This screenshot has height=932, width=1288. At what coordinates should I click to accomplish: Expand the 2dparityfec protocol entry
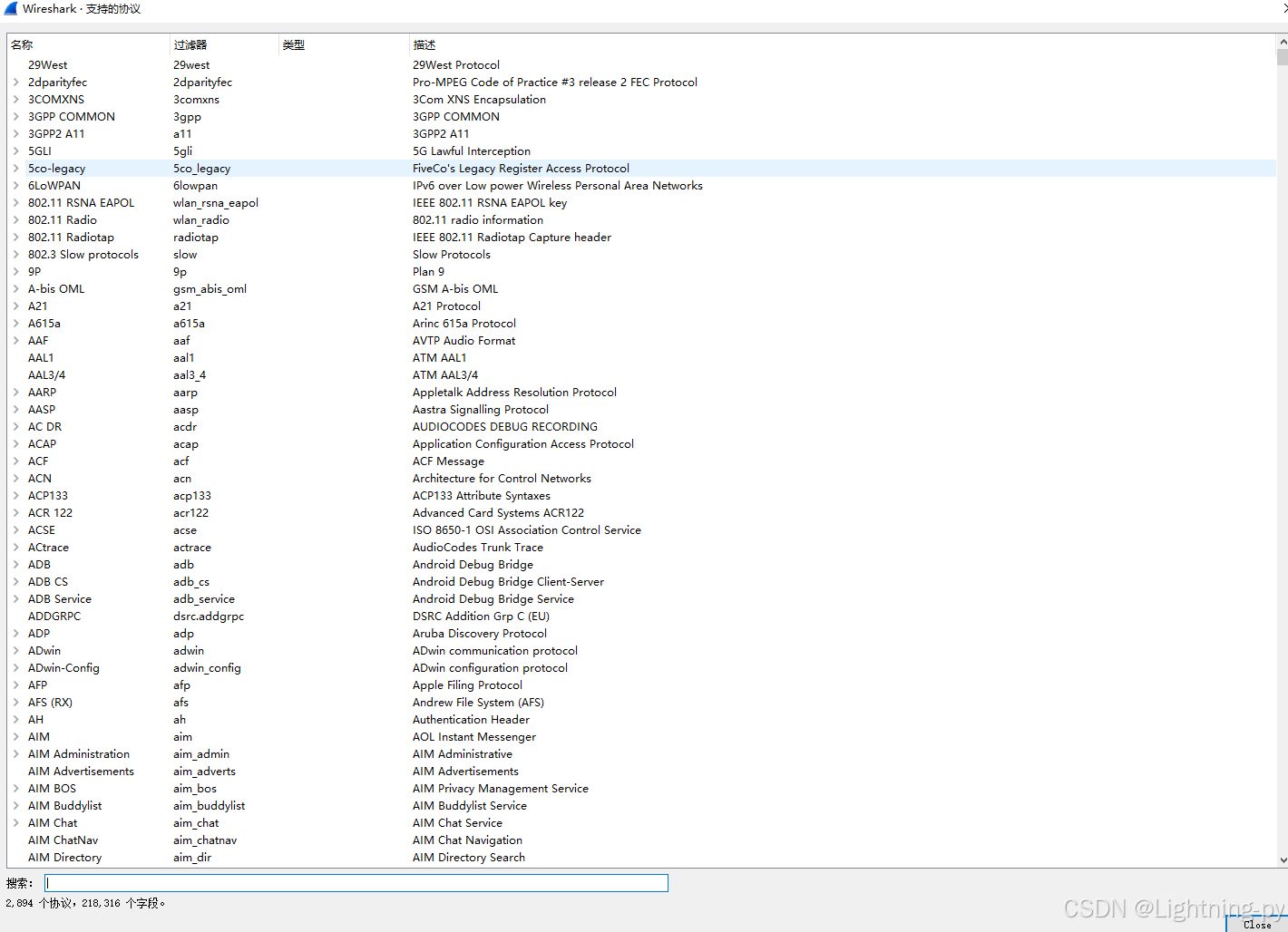point(15,82)
